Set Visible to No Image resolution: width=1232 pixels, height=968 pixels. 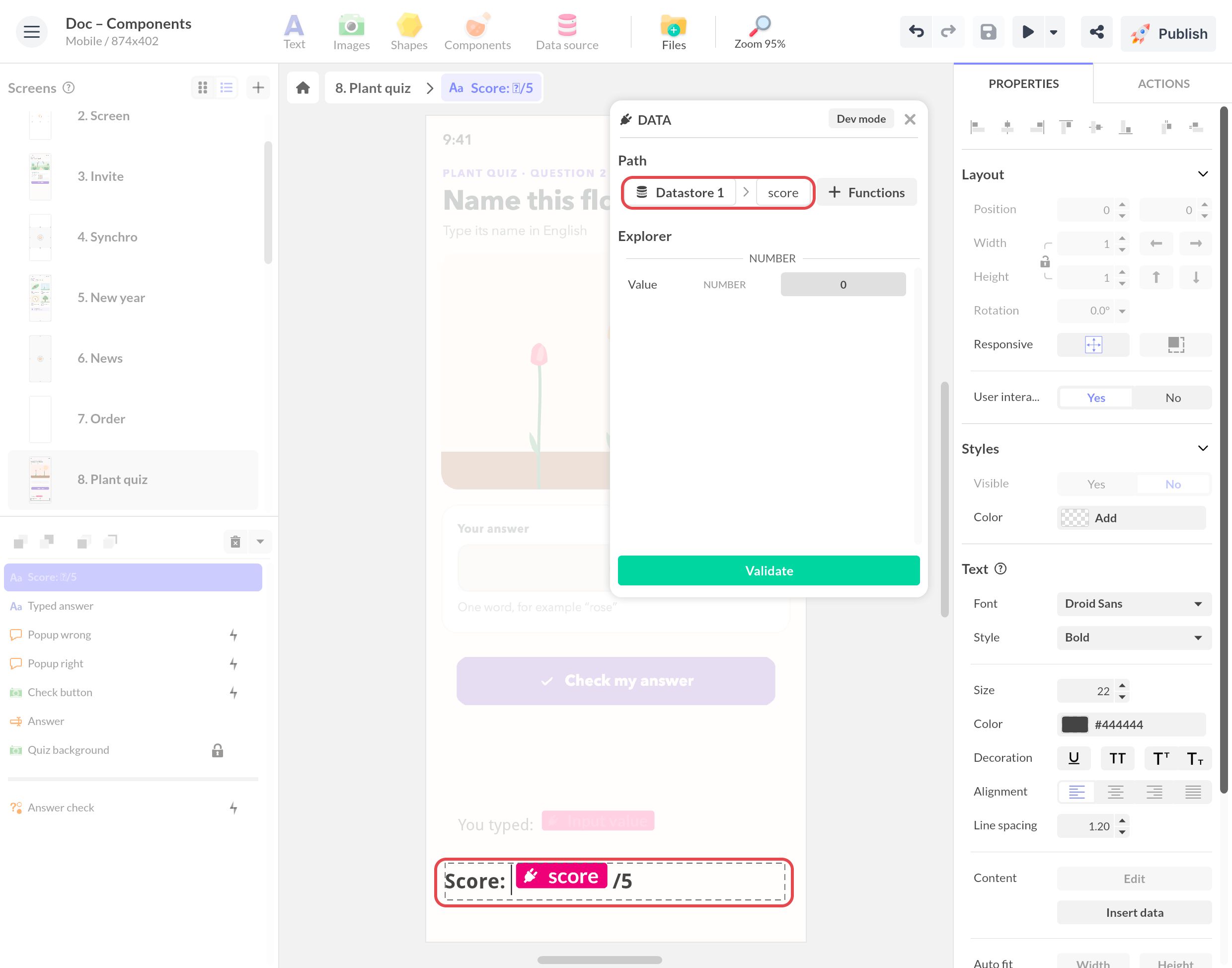pyautogui.click(x=1172, y=484)
